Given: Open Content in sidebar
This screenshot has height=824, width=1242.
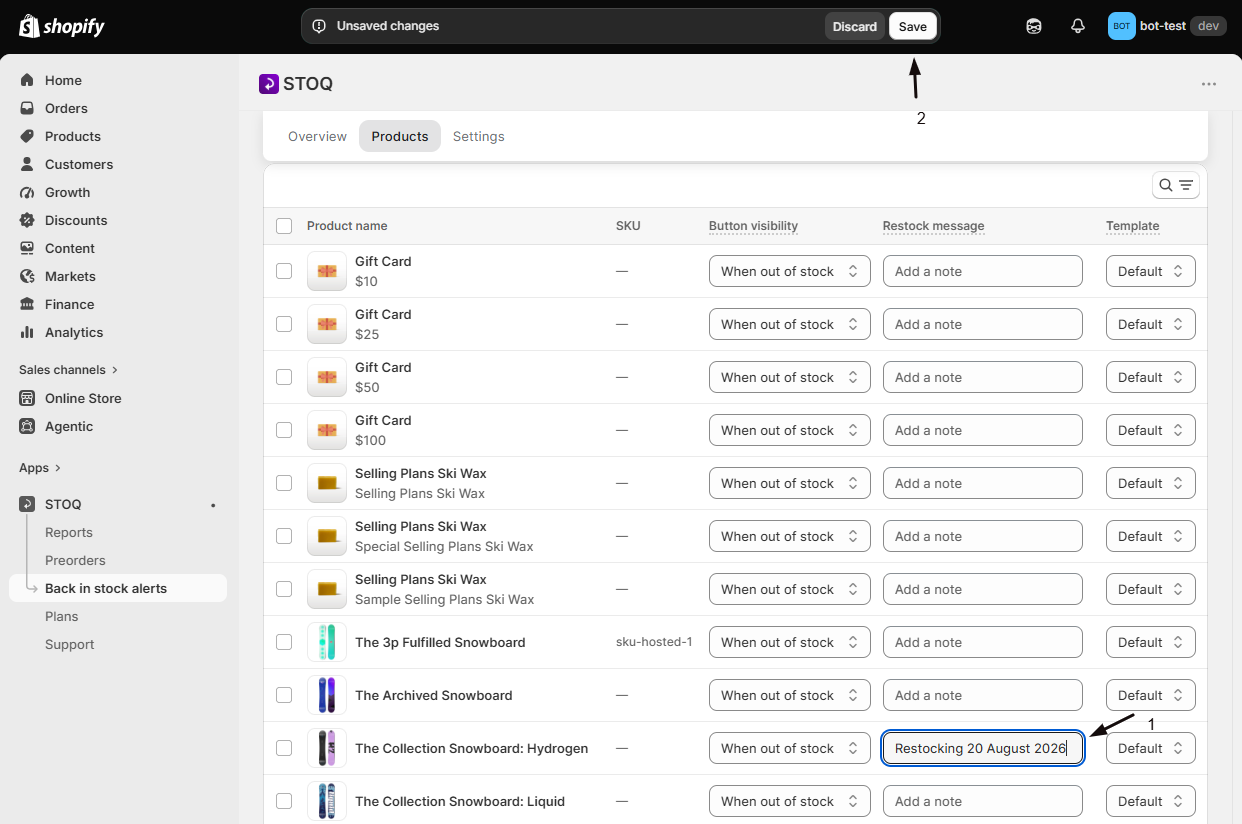Looking at the screenshot, I should (x=70, y=248).
